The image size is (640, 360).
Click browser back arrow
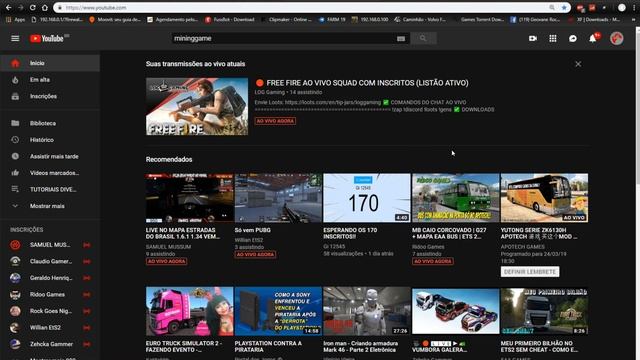click(8, 8)
